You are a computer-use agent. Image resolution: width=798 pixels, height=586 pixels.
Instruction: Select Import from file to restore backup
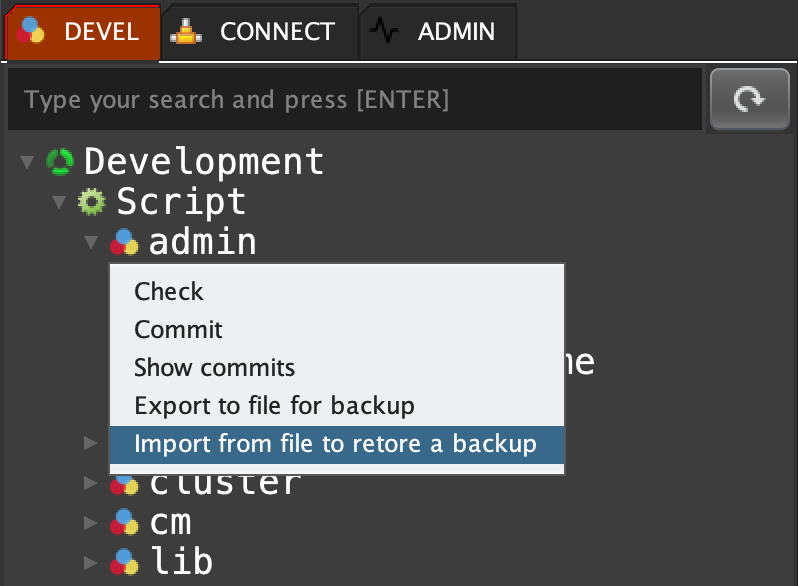[335, 444]
